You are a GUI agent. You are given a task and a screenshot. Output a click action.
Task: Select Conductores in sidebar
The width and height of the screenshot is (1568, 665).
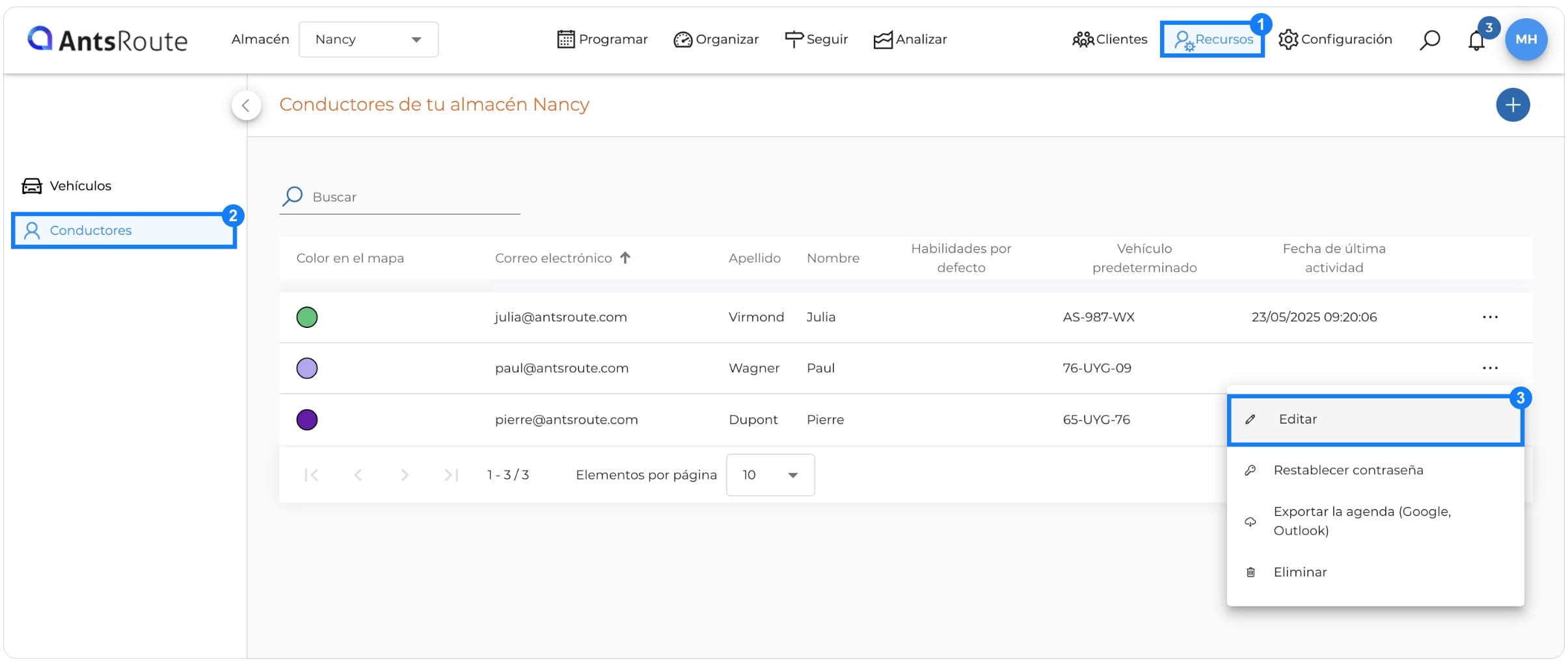coord(124,230)
